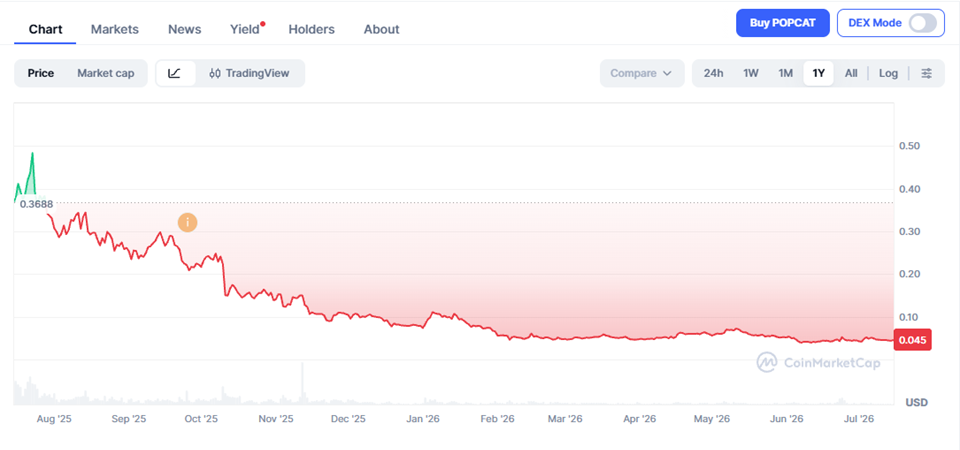Expand the Compare dropdown
Image resolution: width=960 pixels, height=450 pixels.
click(x=642, y=73)
